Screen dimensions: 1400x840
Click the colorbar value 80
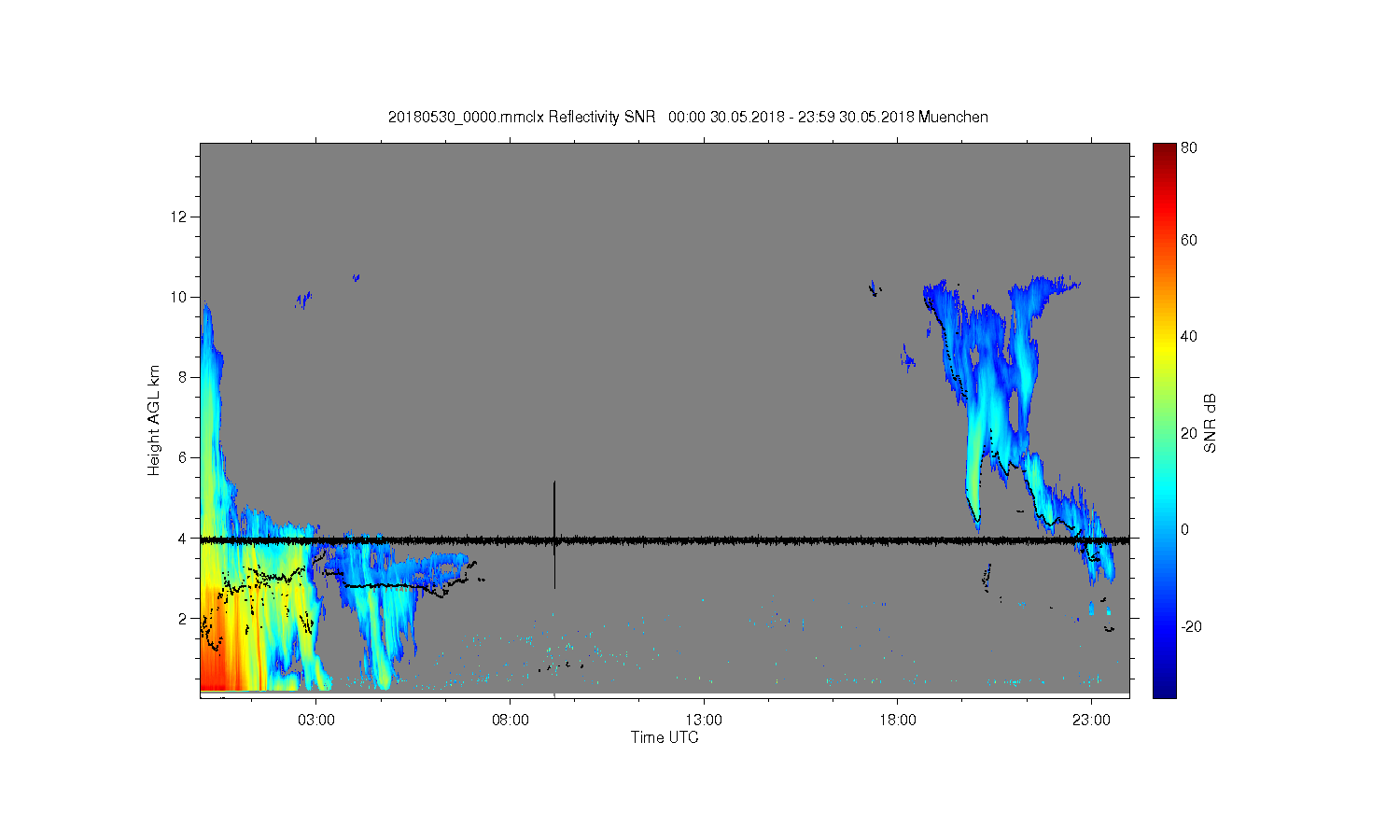tap(1189, 147)
